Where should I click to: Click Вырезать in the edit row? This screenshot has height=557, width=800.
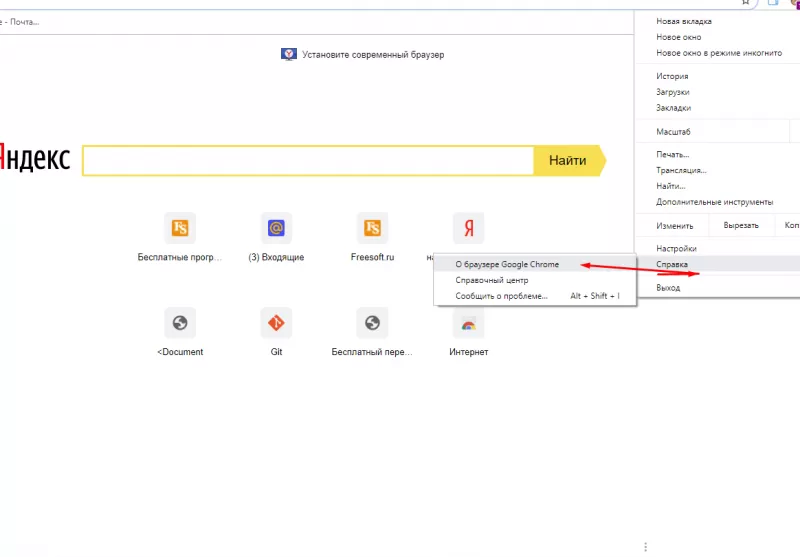pos(741,225)
